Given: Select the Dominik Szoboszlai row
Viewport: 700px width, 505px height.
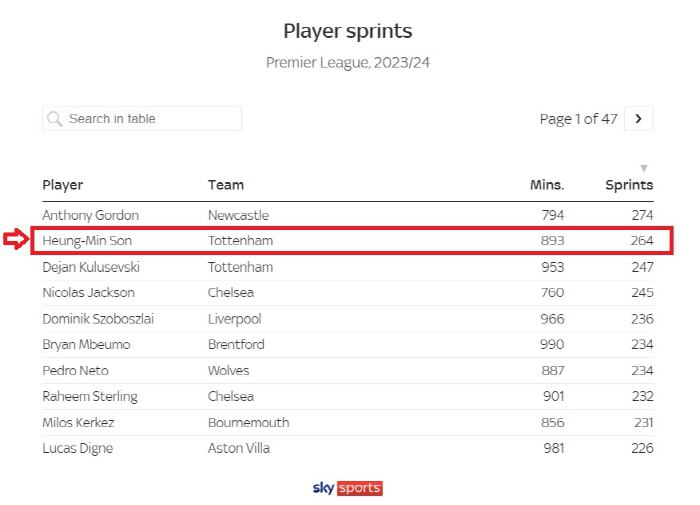Looking at the screenshot, I should 348,319.
